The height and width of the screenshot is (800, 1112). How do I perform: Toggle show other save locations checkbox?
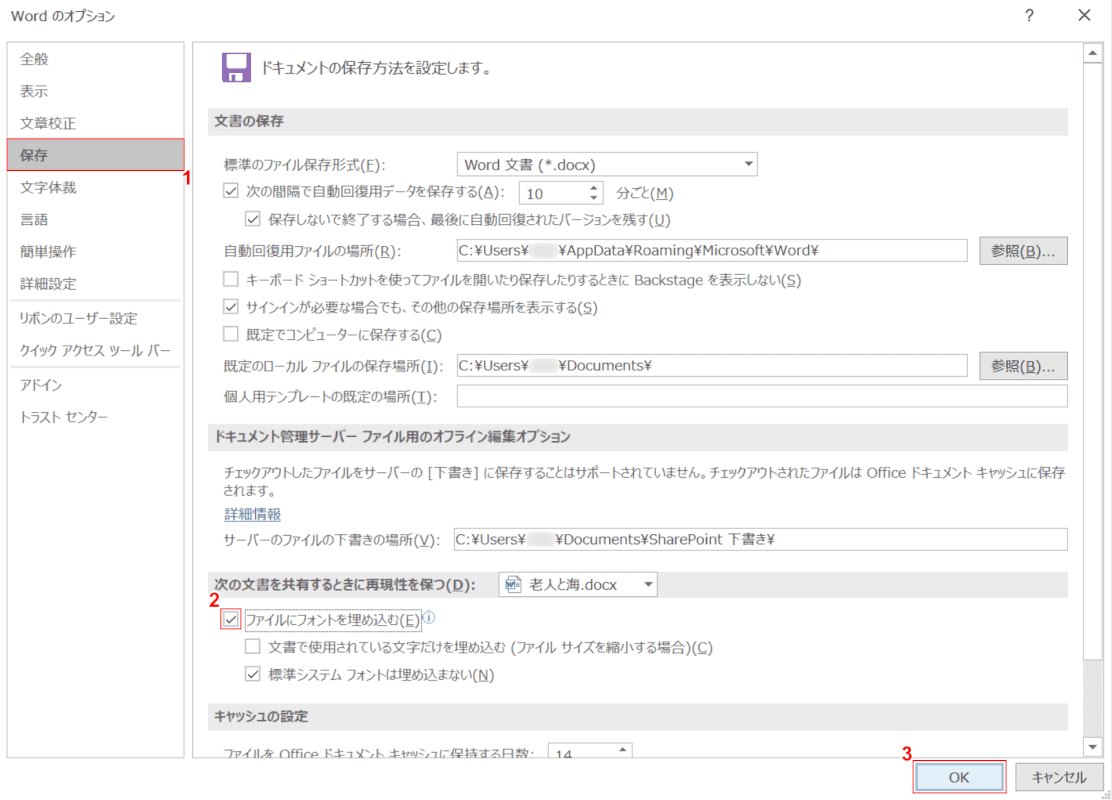(230, 307)
